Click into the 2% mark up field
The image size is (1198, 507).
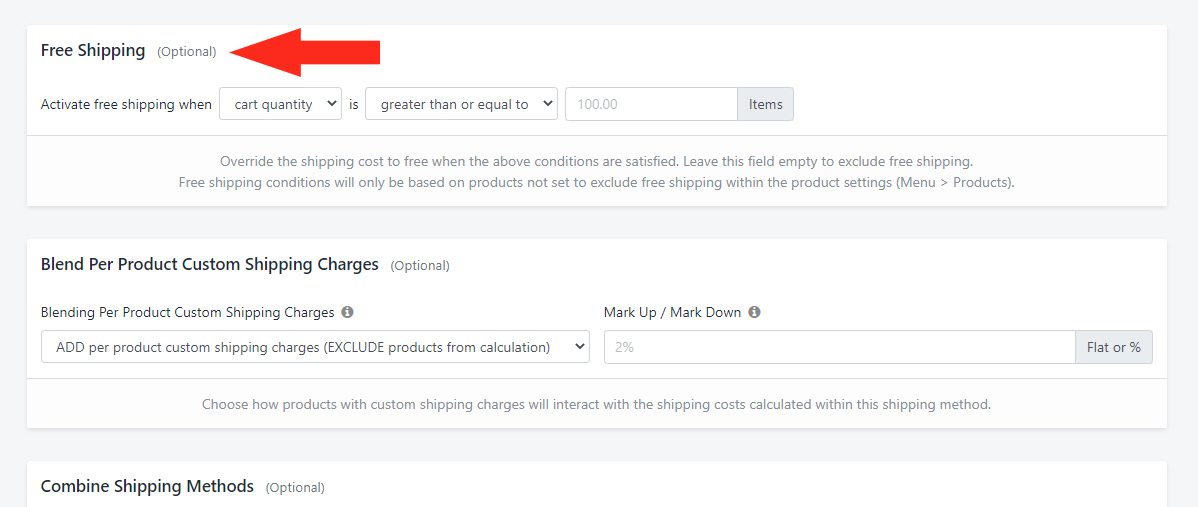840,347
